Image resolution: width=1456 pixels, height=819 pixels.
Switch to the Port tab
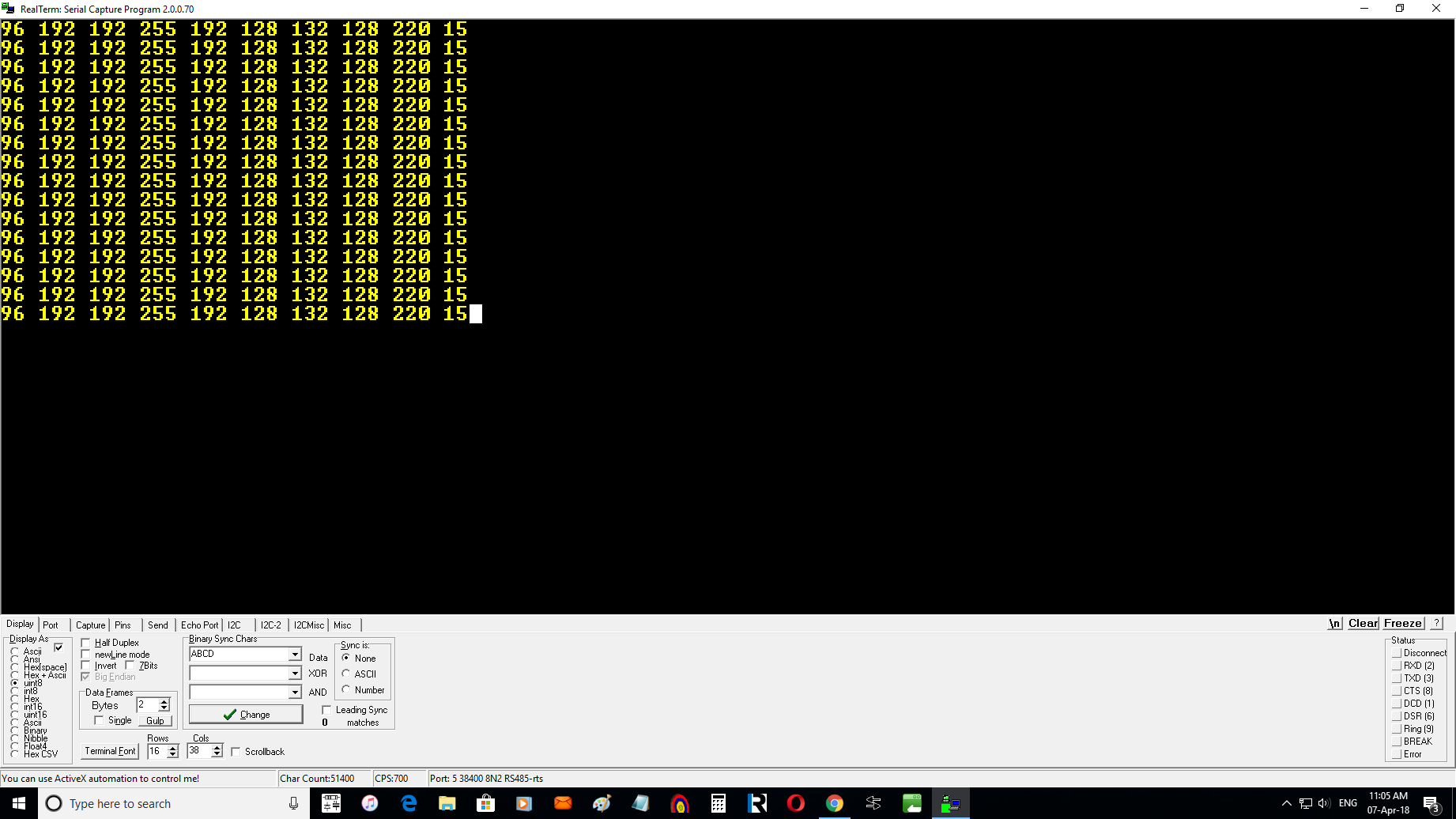[51, 625]
